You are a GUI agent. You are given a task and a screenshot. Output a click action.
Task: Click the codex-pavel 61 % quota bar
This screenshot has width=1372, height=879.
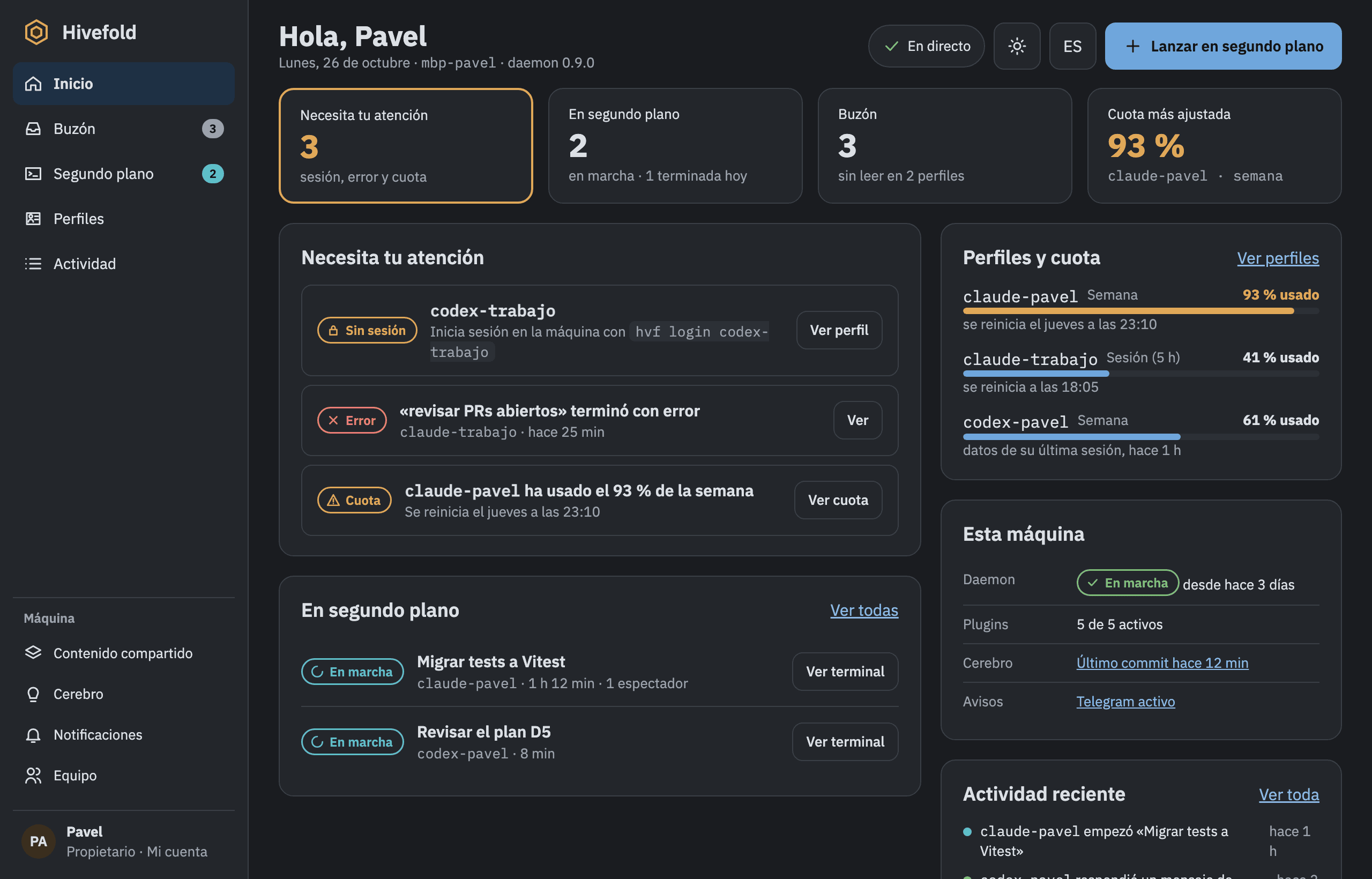[x=1141, y=437]
